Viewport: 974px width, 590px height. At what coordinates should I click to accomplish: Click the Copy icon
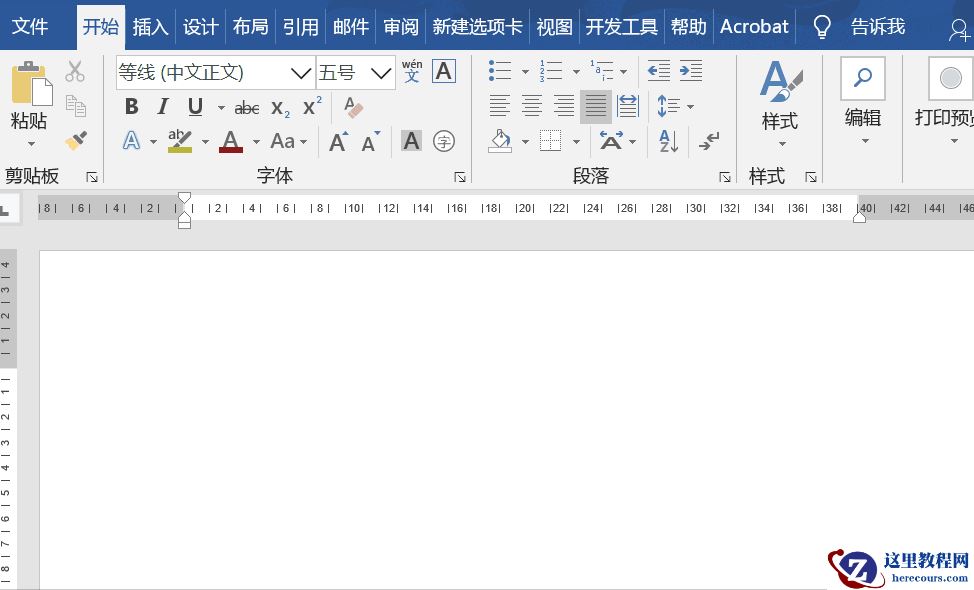coord(75,106)
